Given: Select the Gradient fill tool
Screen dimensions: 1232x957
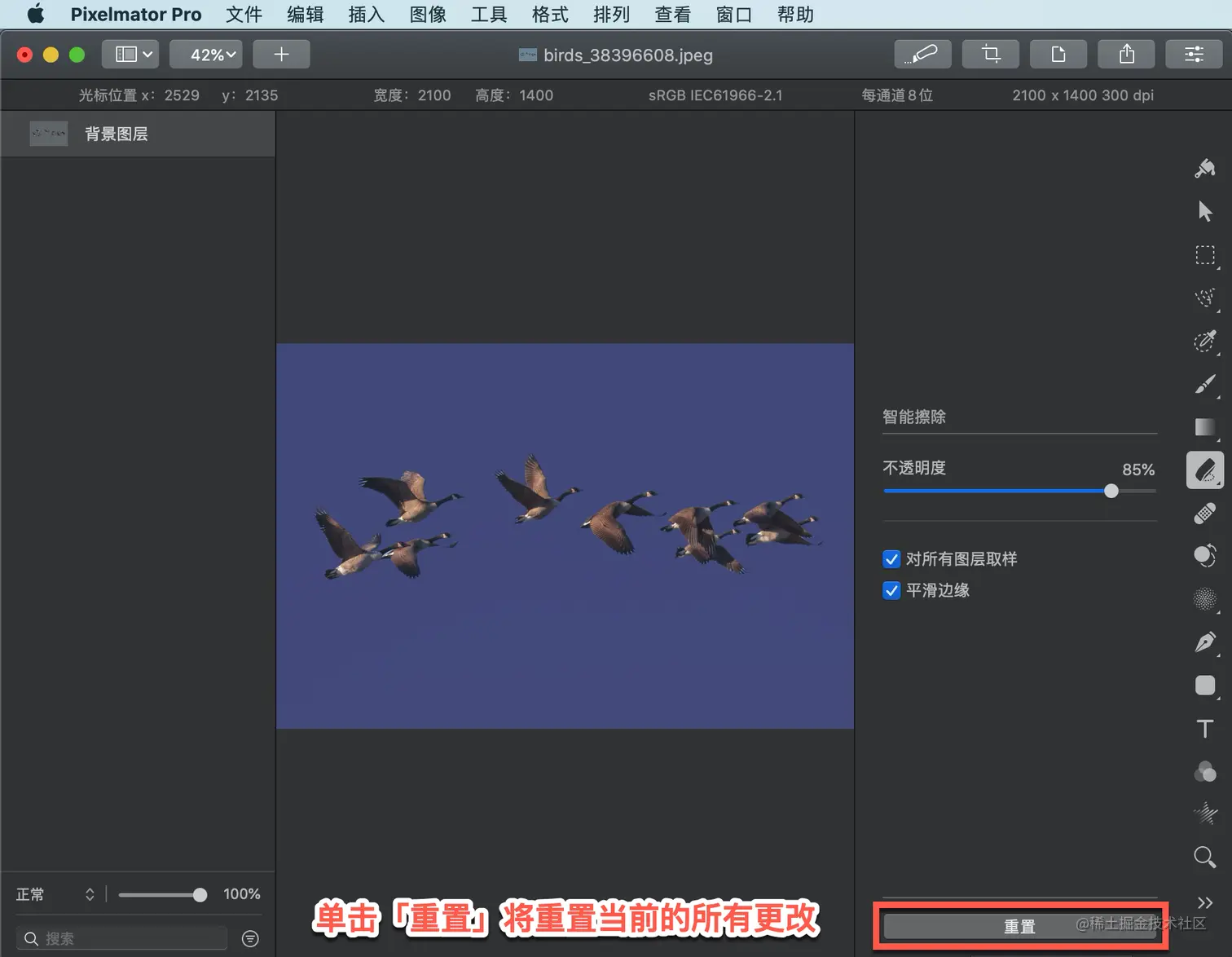Looking at the screenshot, I should click(x=1205, y=427).
